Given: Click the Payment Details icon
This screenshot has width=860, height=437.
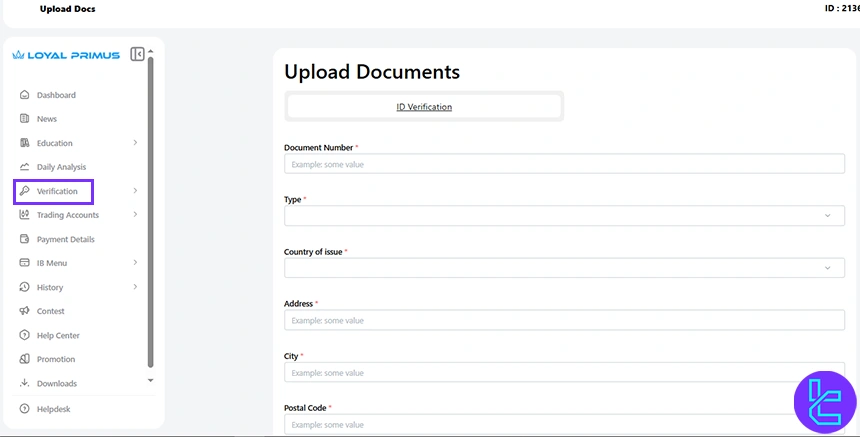Looking at the screenshot, I should tap(24, 239).
